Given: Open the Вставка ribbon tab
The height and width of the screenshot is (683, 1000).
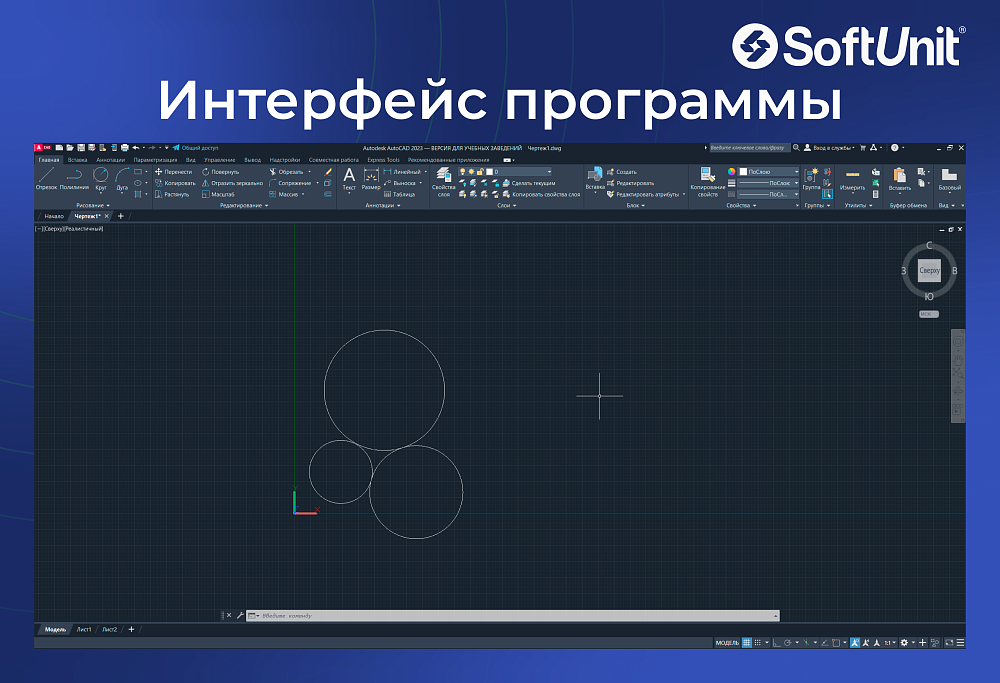Looking at the screenshot, I should tap(77, 160).
